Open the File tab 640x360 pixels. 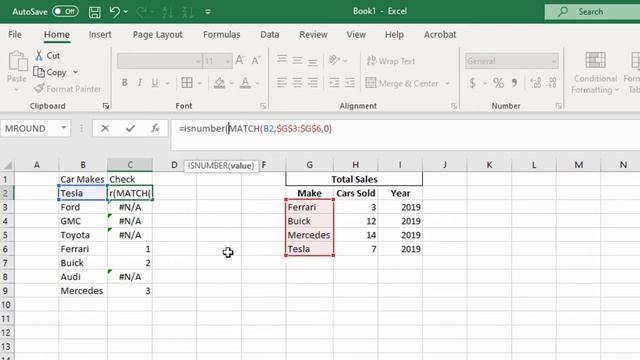click(x=15, y=35)
